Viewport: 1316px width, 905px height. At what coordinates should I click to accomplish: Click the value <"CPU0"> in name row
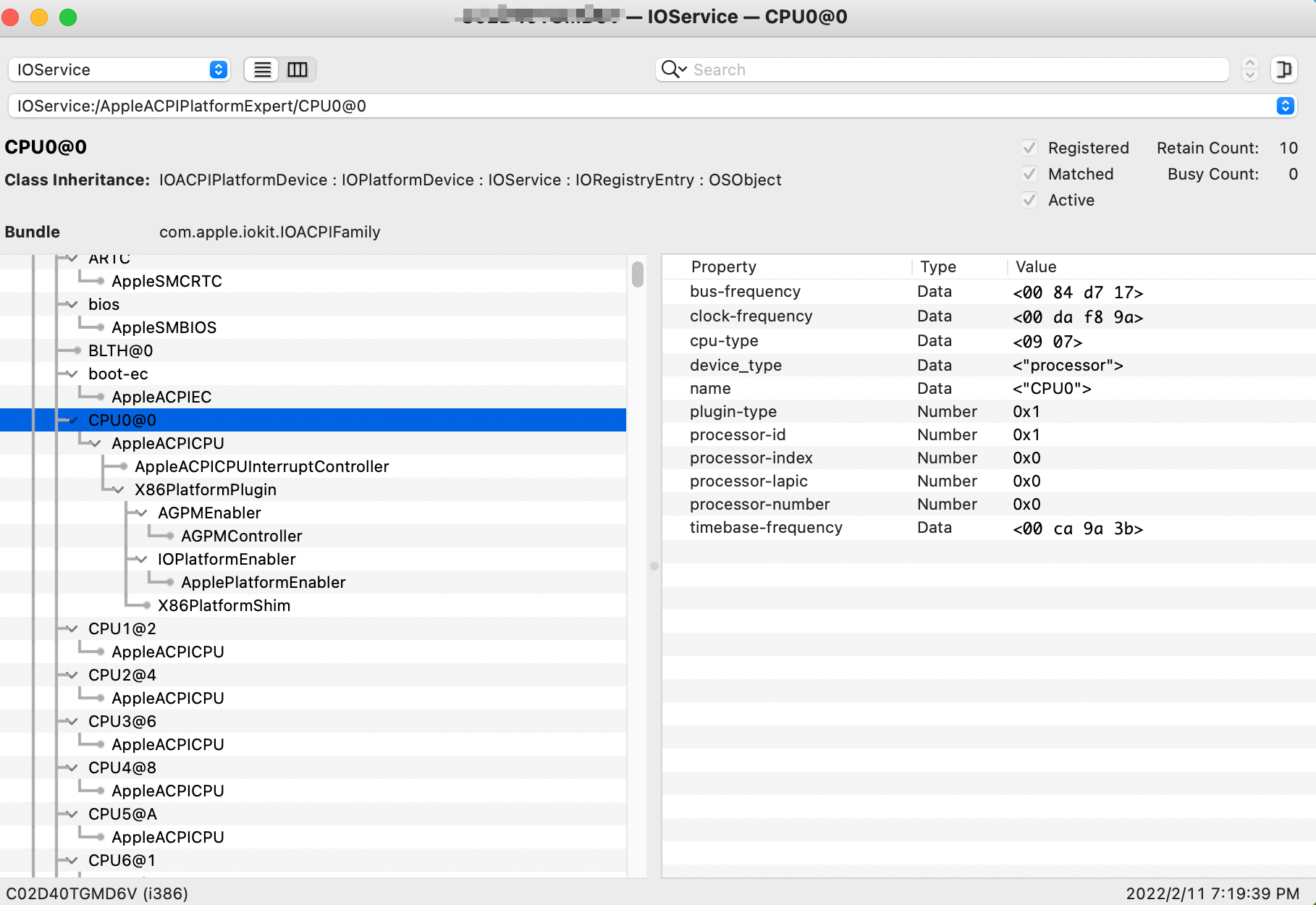point(1052,389)
